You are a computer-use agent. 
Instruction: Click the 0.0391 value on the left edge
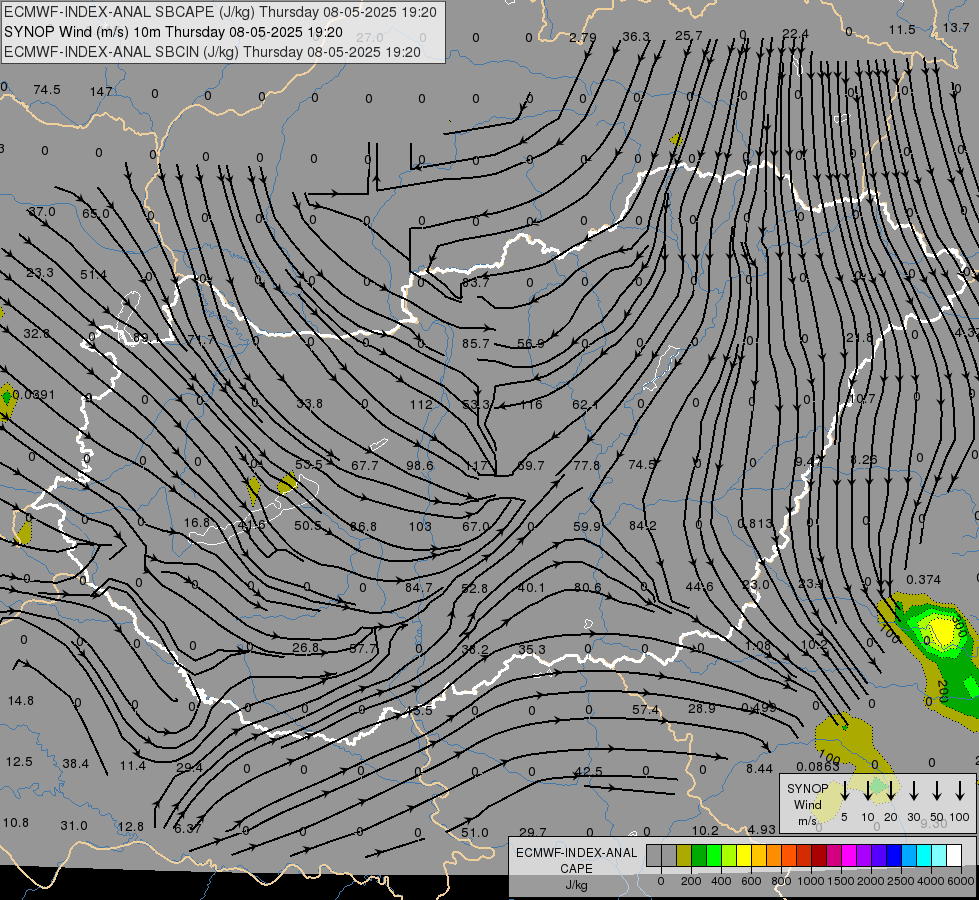[34, 395]
